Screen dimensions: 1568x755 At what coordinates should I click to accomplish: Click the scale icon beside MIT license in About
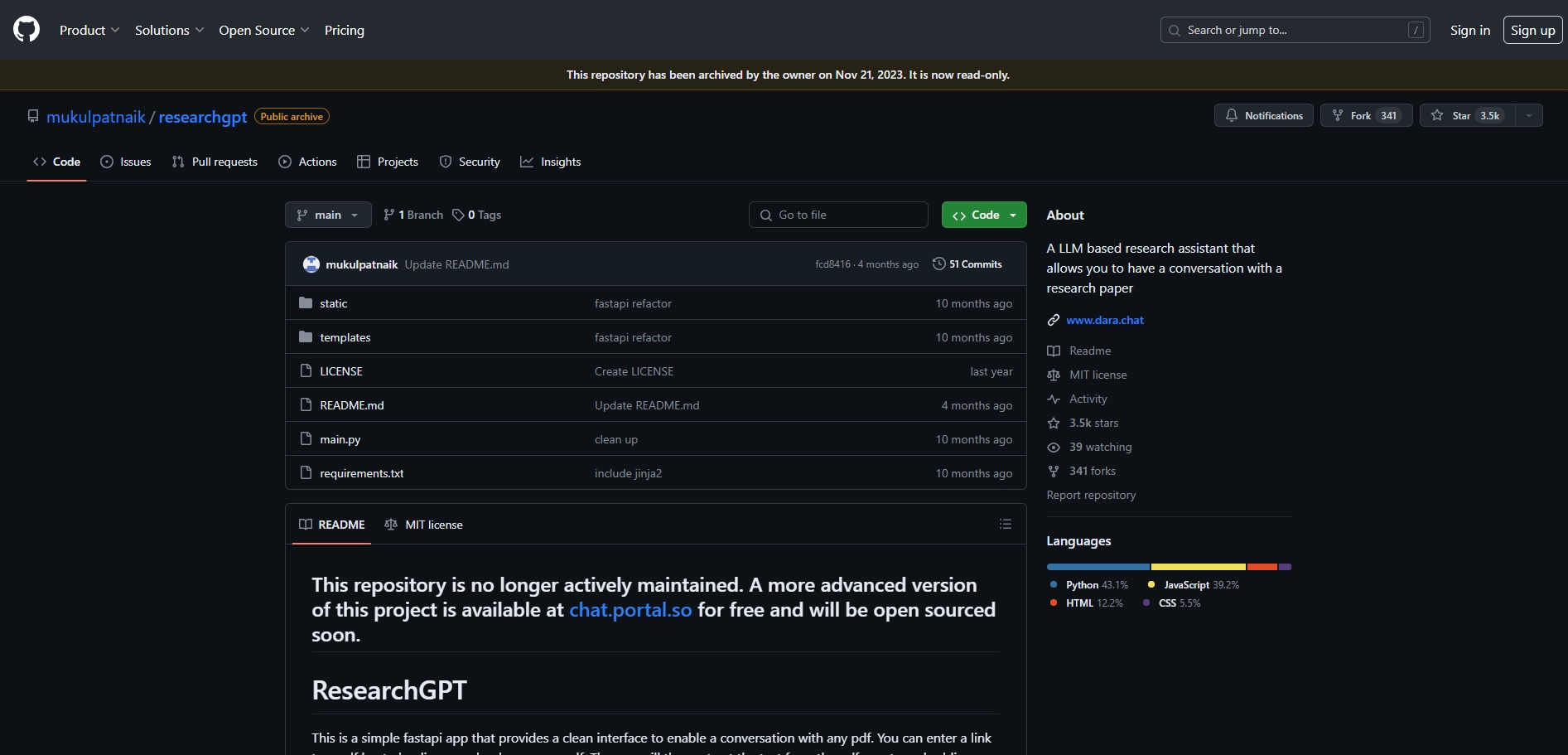click(x=1054, y=375)
